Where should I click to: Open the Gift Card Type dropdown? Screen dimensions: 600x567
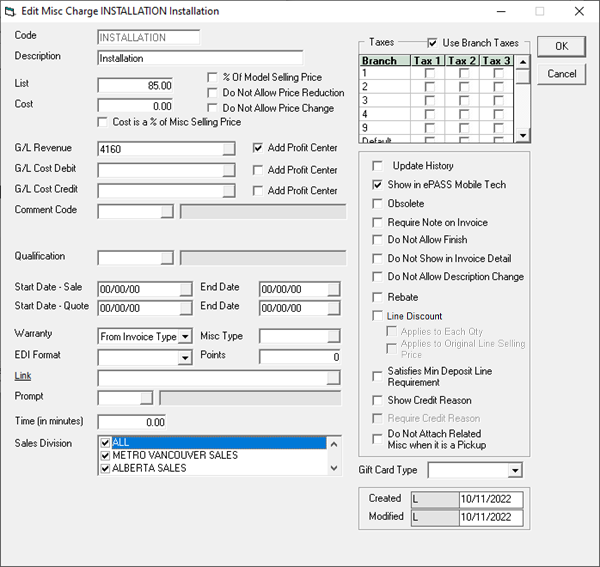(x=515, y=470)
